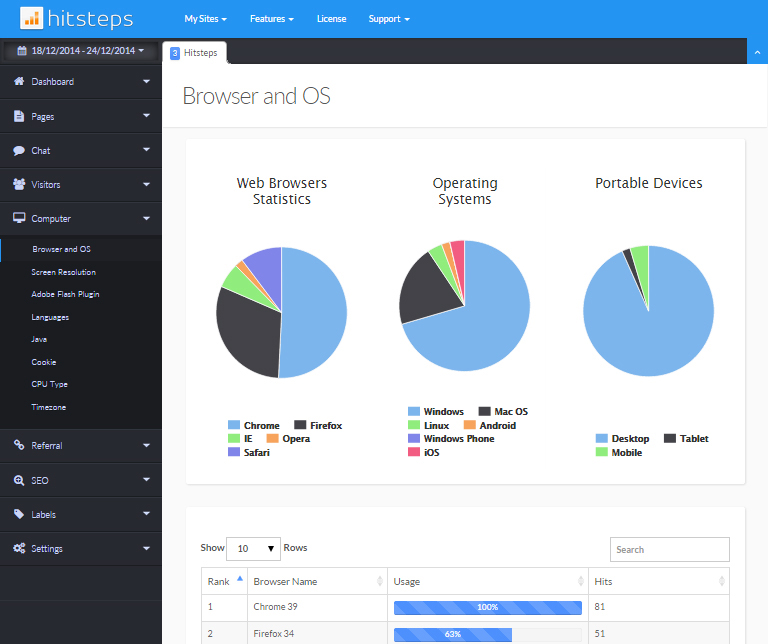768x644 pixels.
Task: Open the License menu item
Action: (x=331, y=19)
